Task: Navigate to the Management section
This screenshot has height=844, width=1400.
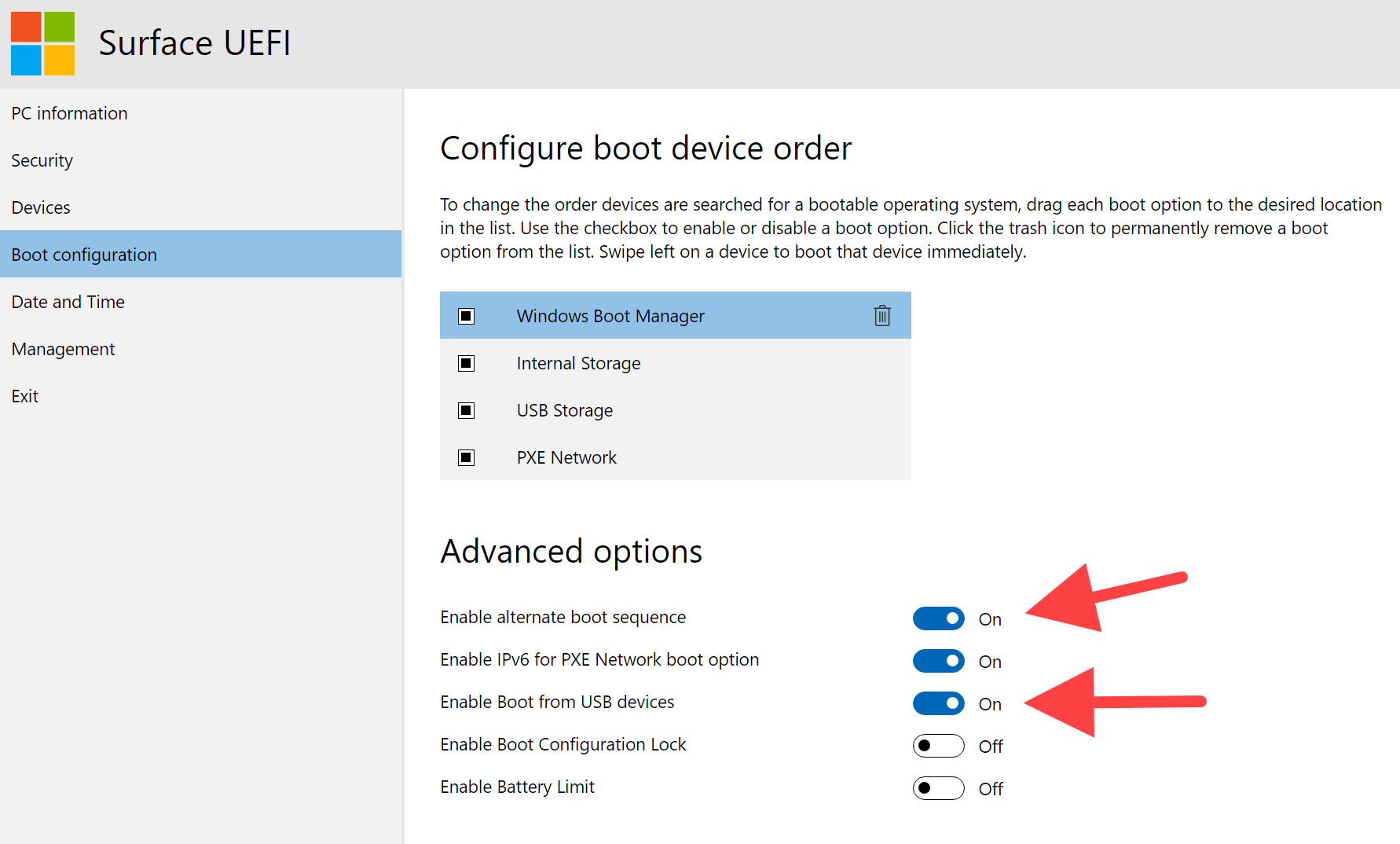Action: pyautogui.click(x=201, y=349)
